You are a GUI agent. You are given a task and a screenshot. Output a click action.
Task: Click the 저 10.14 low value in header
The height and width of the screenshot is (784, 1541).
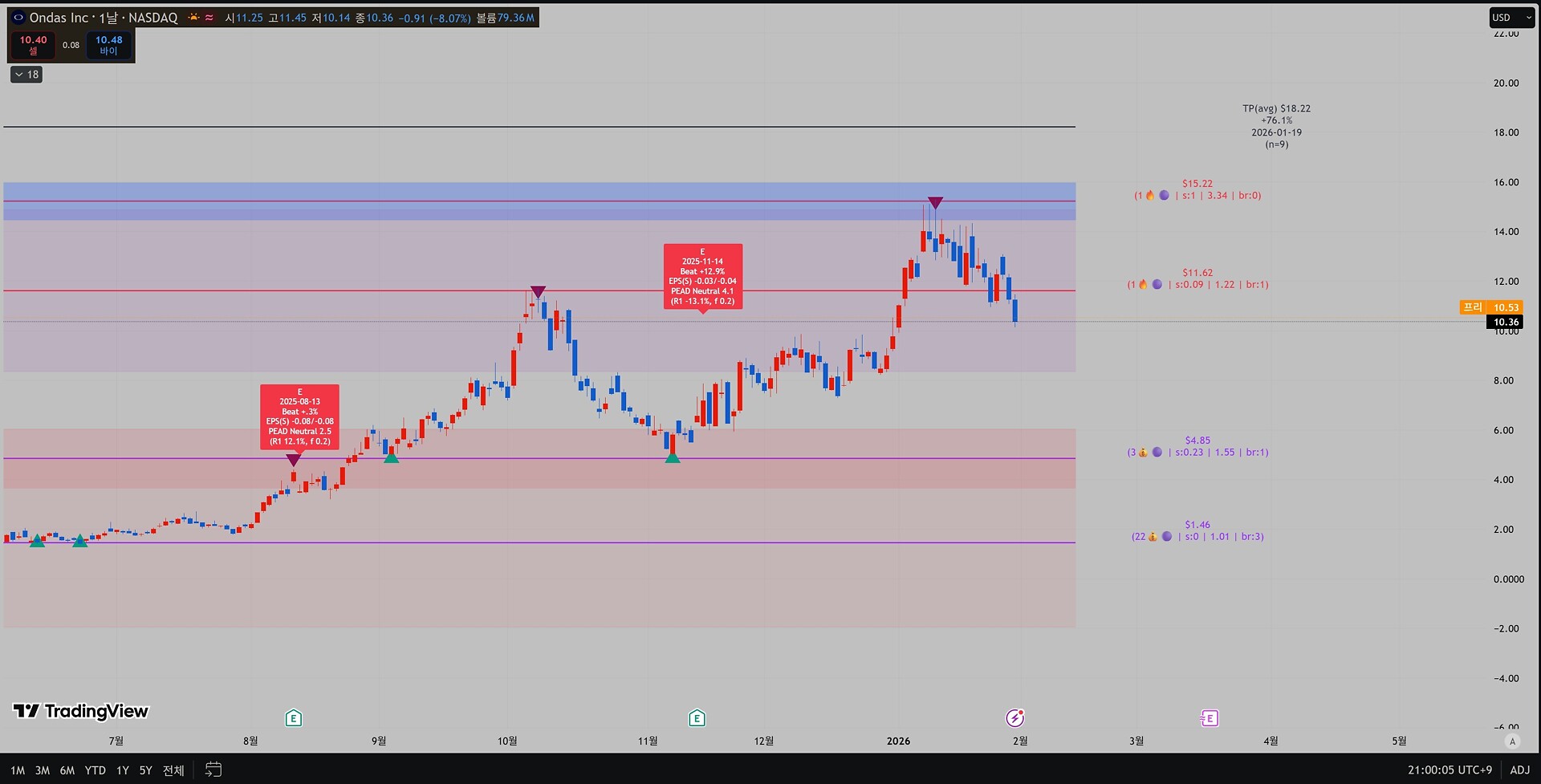click(x=331, y=18)
